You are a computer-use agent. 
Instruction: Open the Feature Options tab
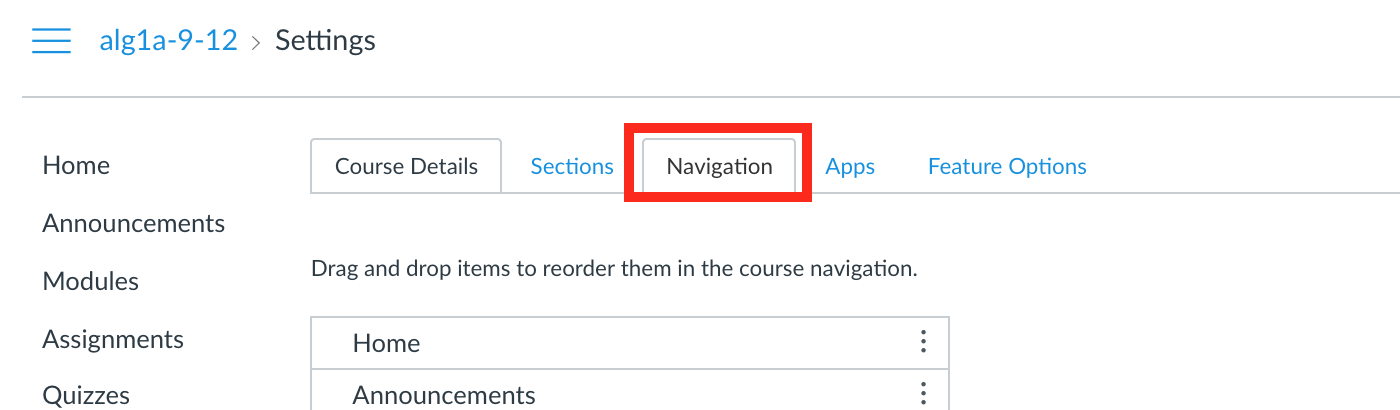(1007, 166)
